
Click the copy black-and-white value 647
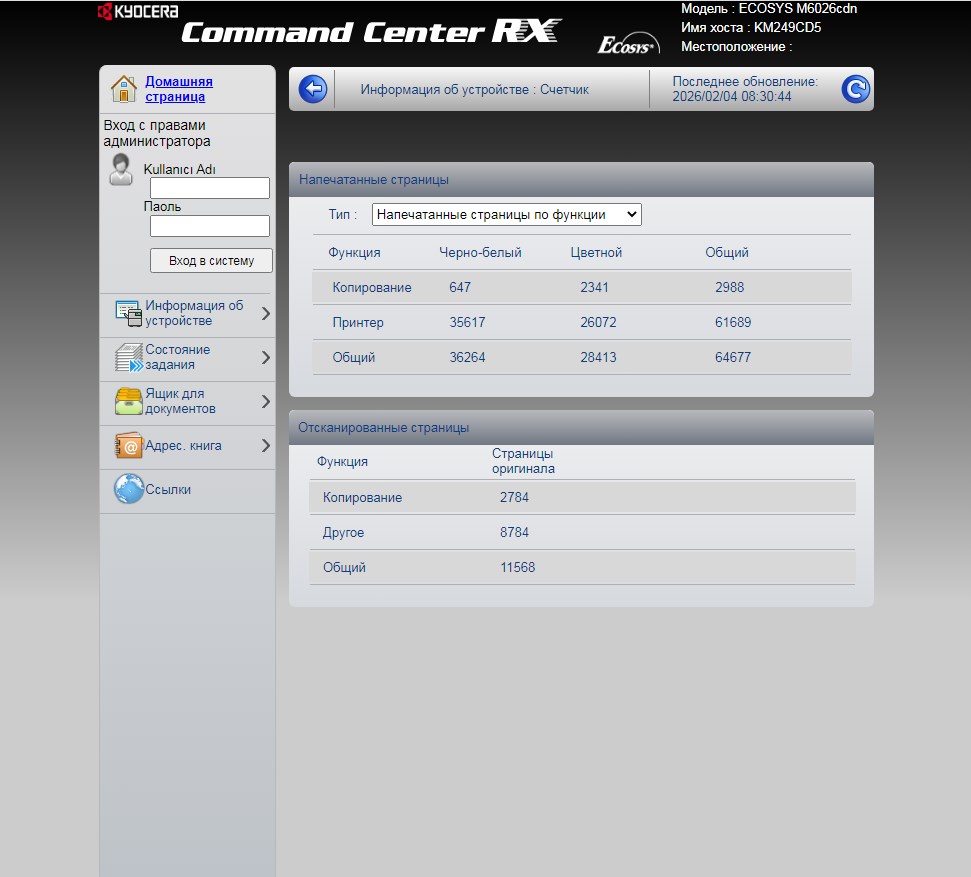click(x=460, y=287)
